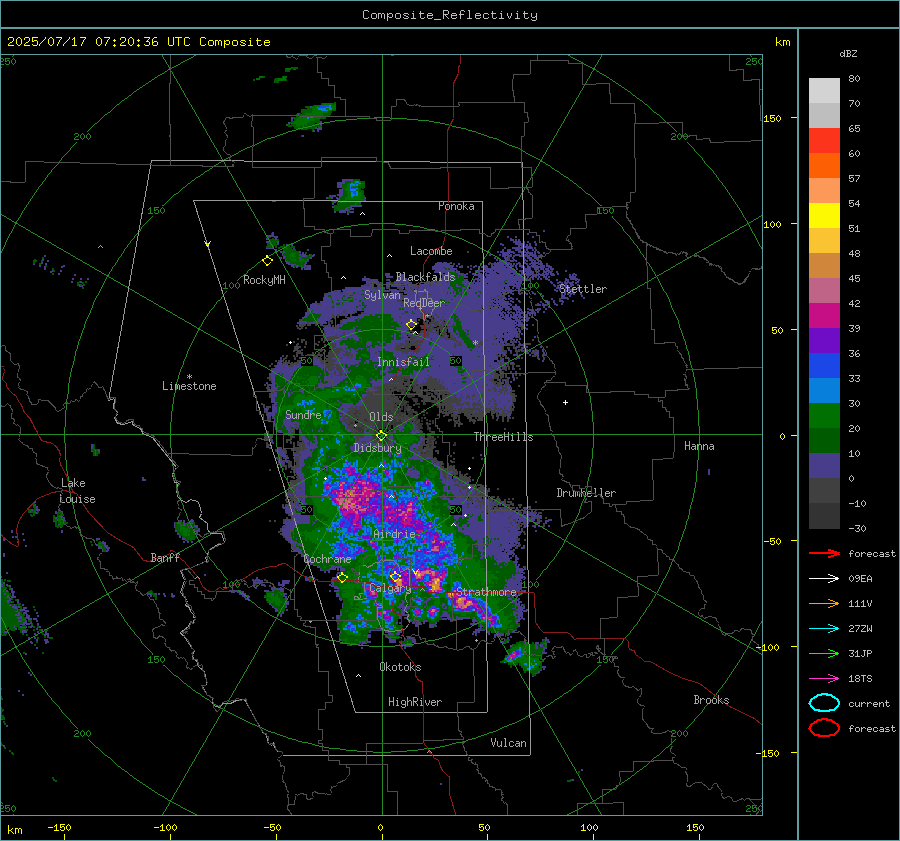900x841 pixels.
Task: Click the yellow radar-center diamond near Olds
Action: pyautogui.click(x=381, y=436)
